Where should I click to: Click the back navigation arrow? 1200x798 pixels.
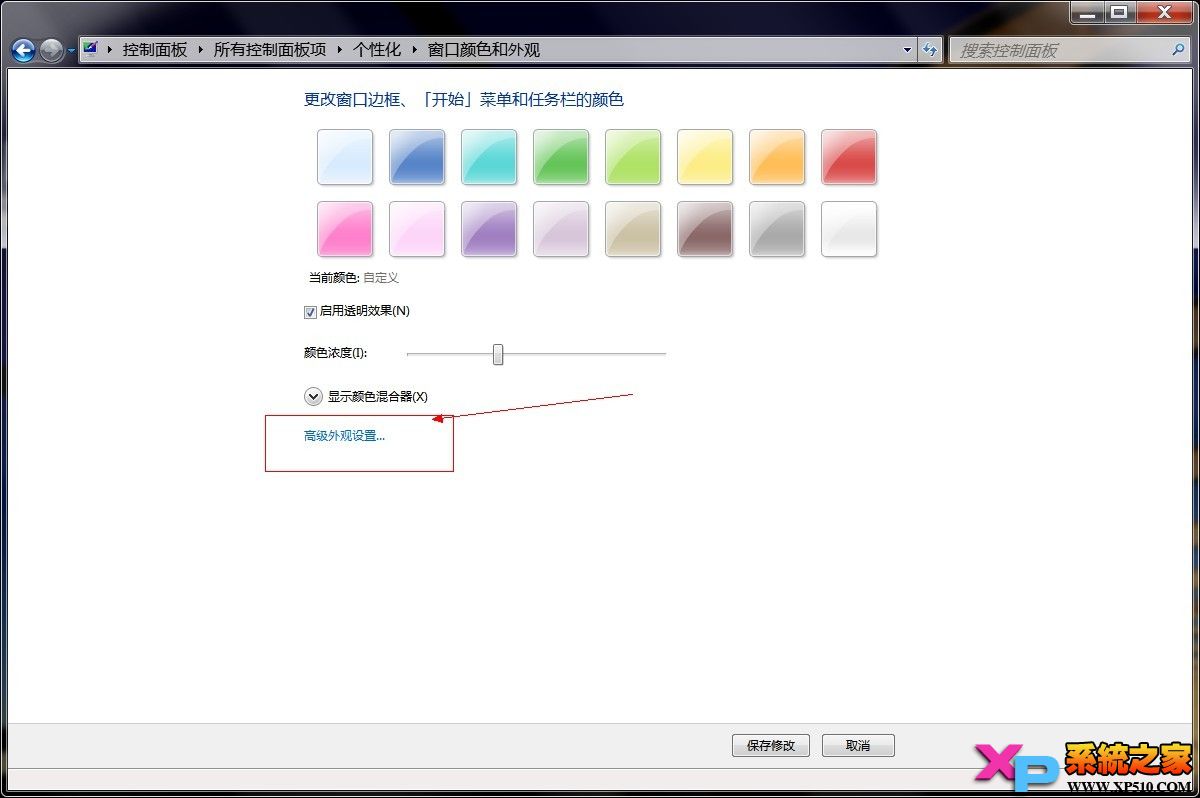[22, 49]
